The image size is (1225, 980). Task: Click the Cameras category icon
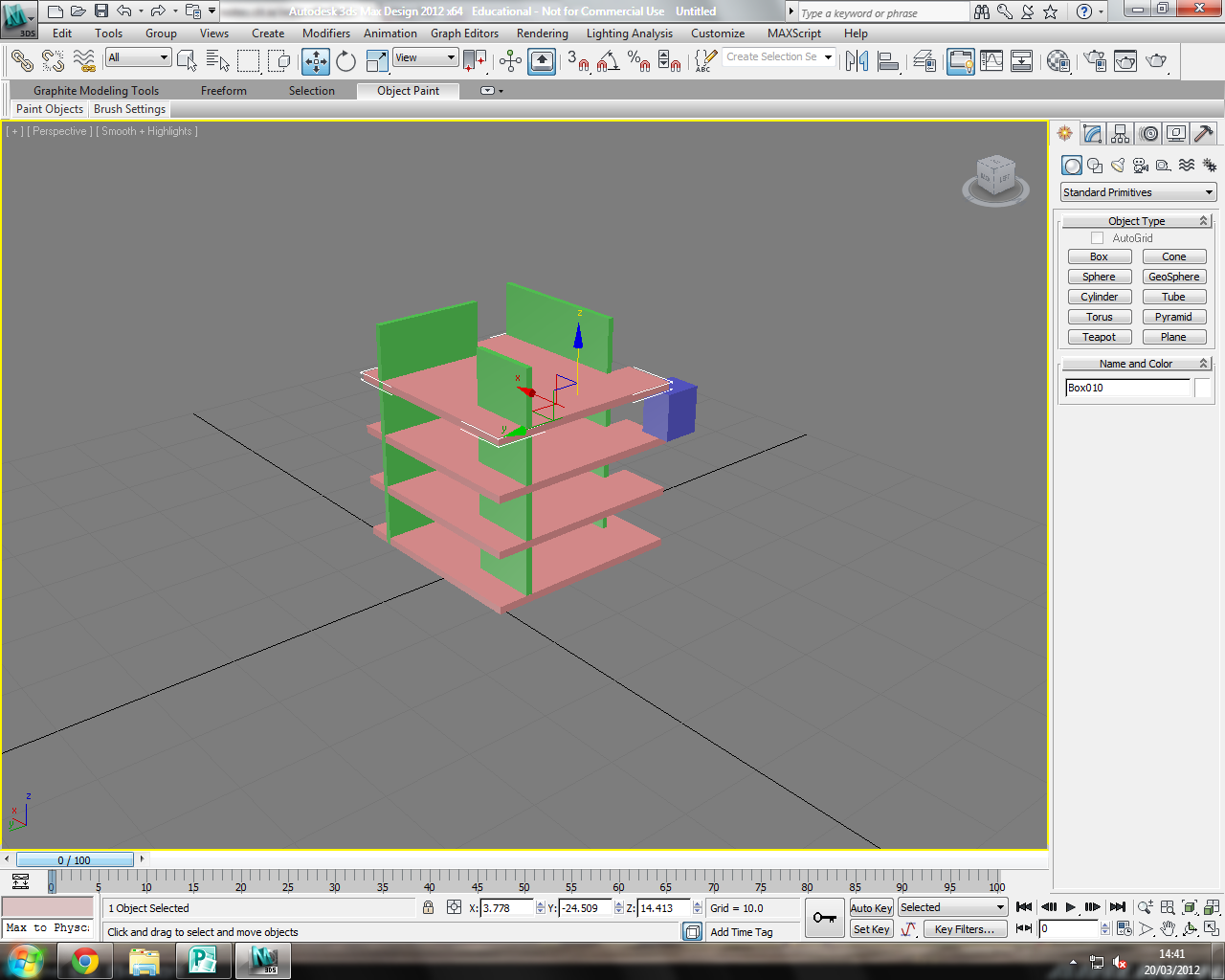[x=1141, y=166]
